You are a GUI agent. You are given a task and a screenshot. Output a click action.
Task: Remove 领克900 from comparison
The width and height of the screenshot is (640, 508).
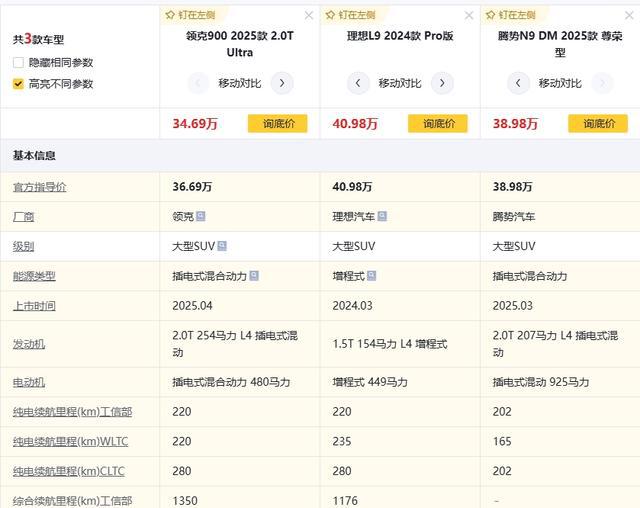pos(309,16)
